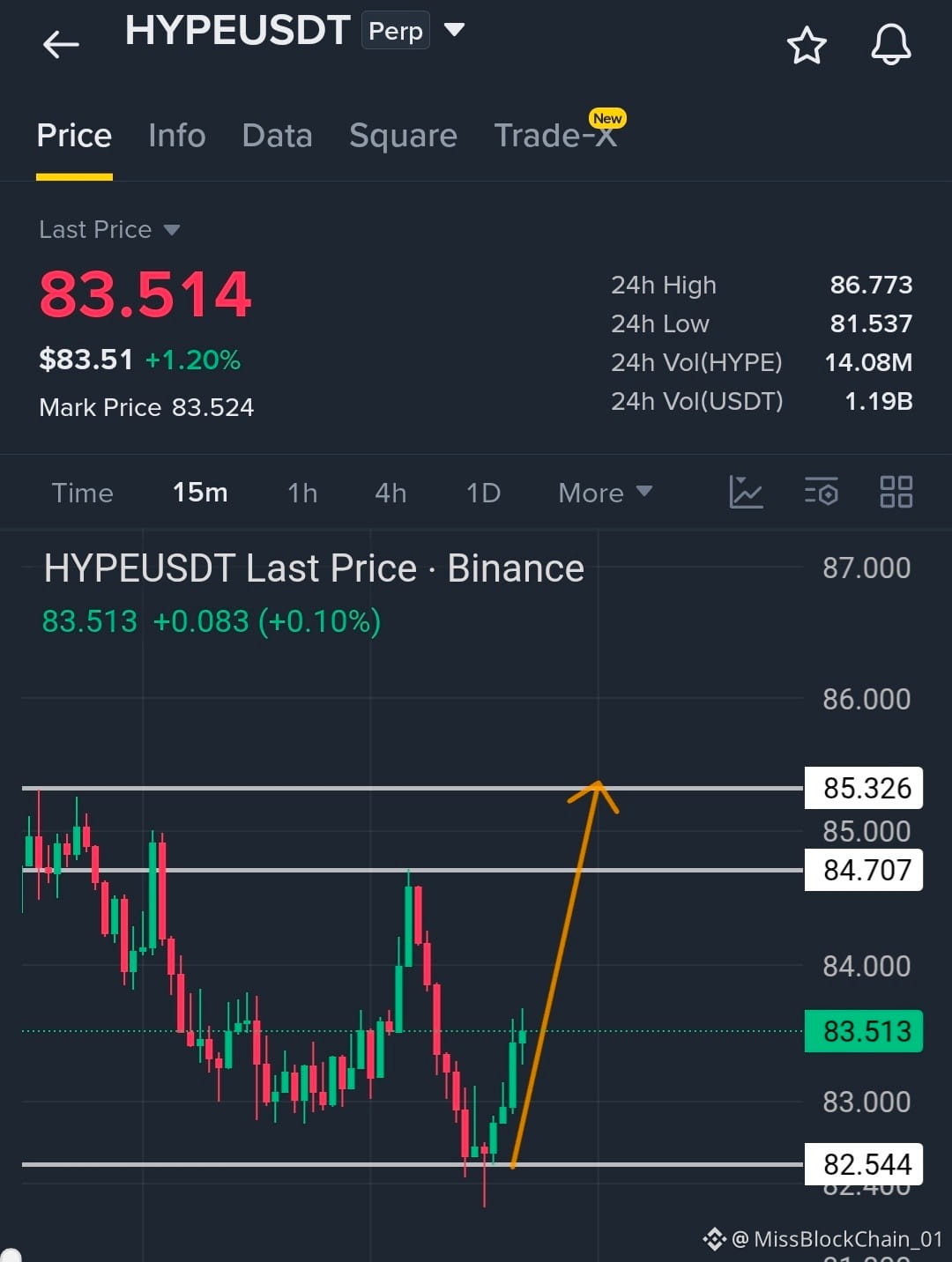Open the Square tab
Screen dimensions: 952x1262
[x=403, y=136]
